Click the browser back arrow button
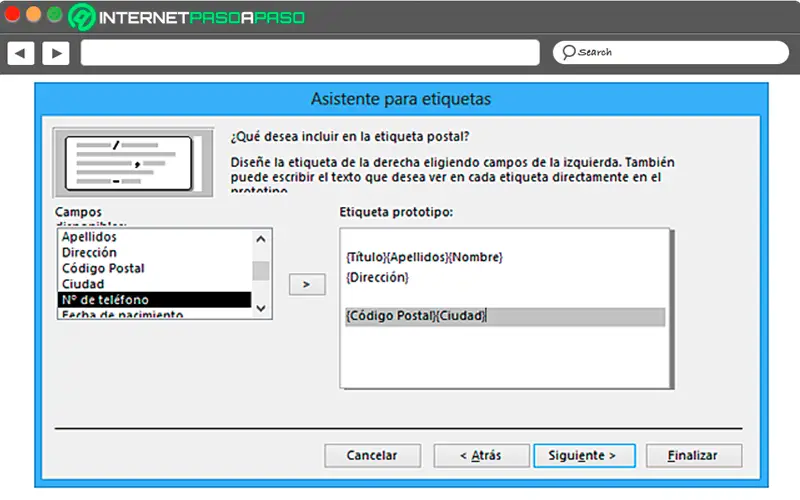This screenshot has width=800, height=500. click(x=21, y=53)
